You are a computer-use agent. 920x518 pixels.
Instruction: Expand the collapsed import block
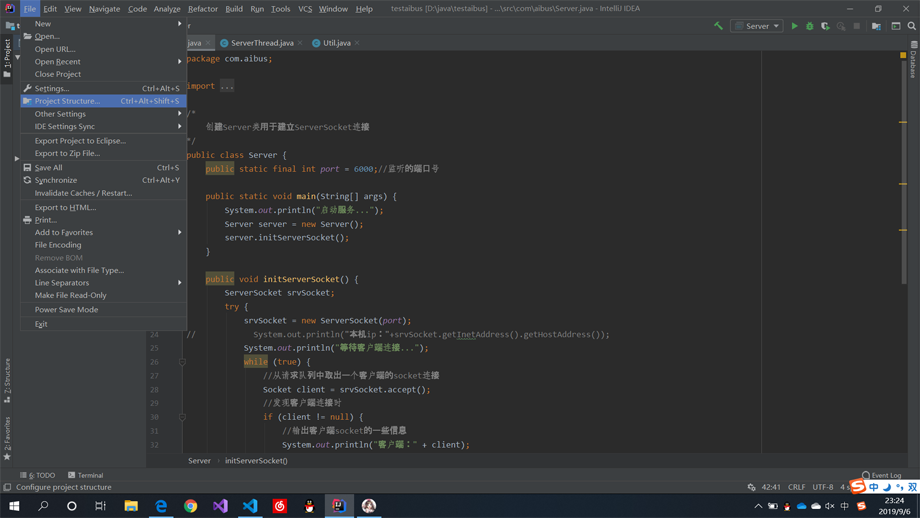227,86
